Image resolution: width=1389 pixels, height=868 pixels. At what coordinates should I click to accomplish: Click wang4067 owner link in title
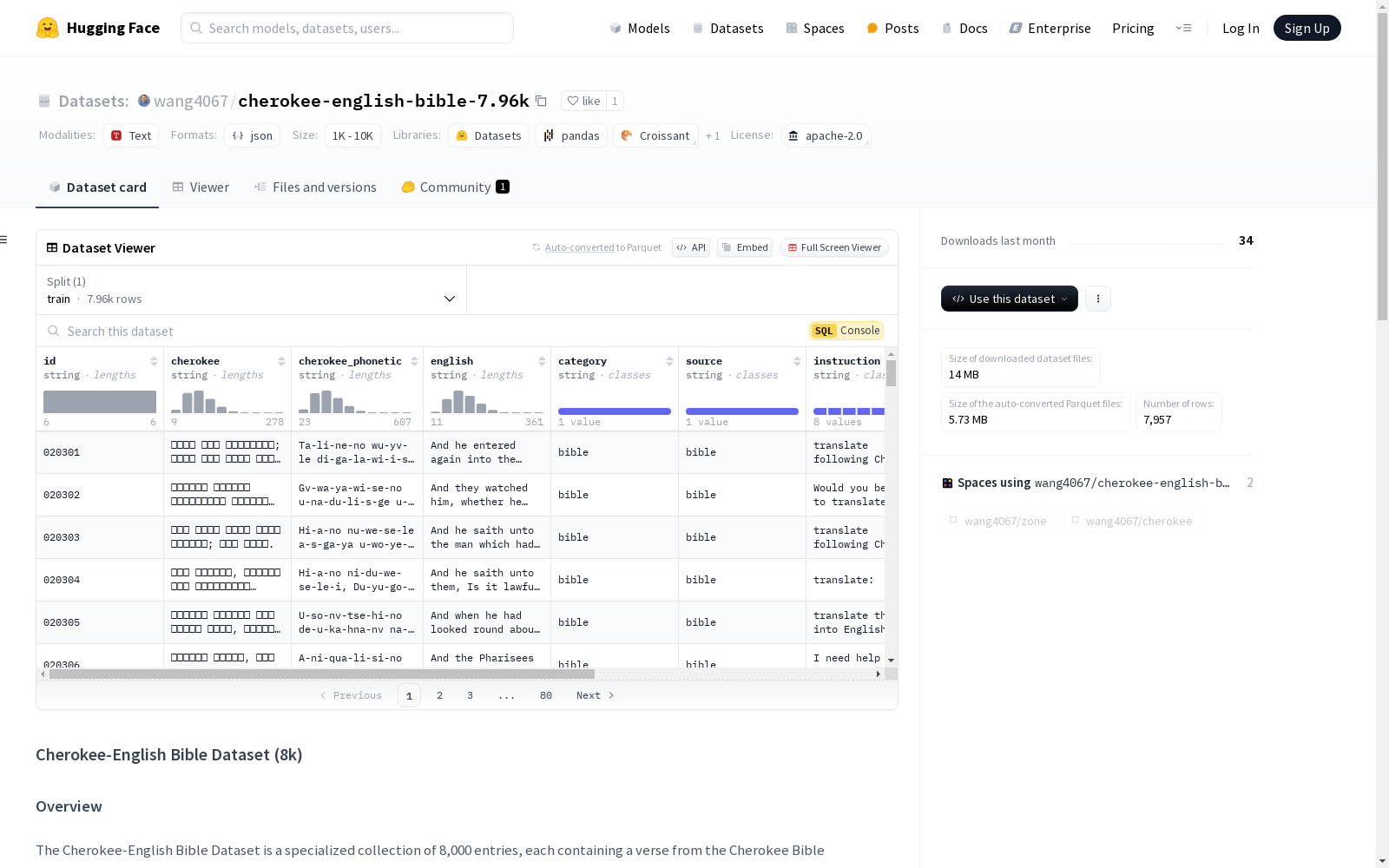(x=191, y=101)
